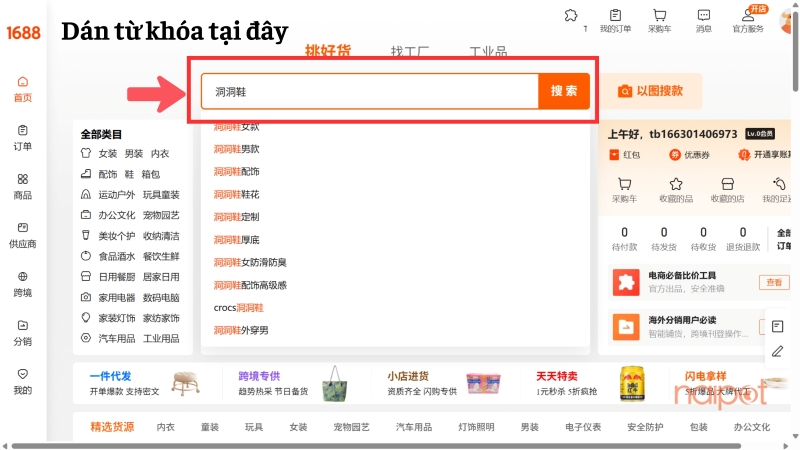Open category 办公文化 in category list
The image size is (800, 450).
[117, 215]
